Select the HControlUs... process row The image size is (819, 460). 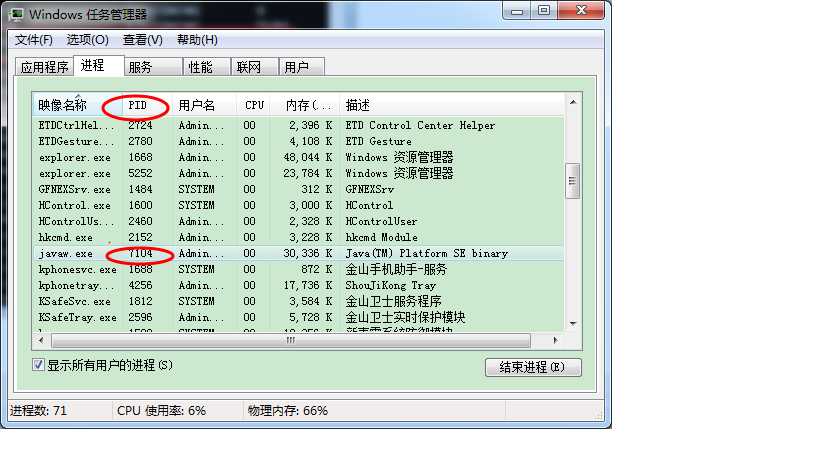click(298, 221)
